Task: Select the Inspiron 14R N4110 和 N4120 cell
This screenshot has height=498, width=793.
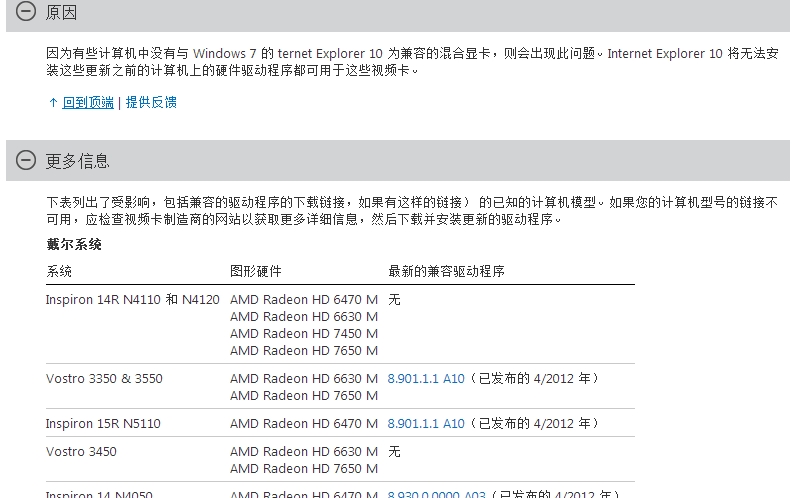Action: click(x=133, y=300)
